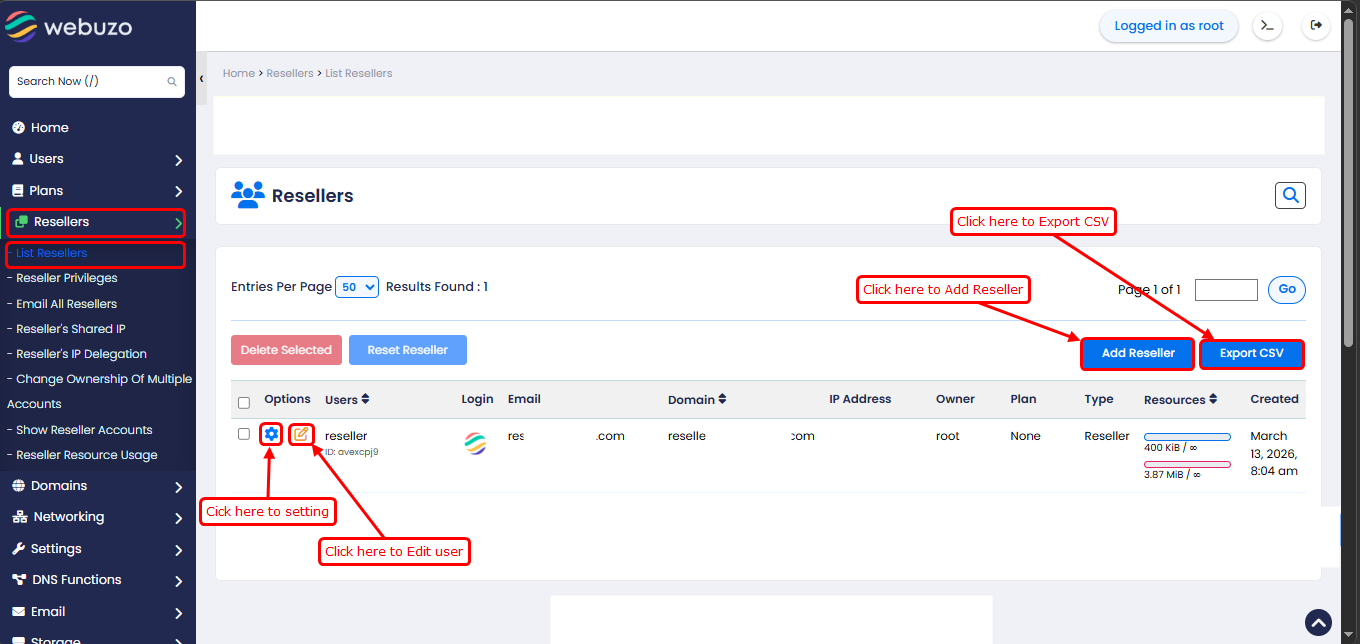Image resolution: width=1360 pixels, height=644 pixels.
Task: Click the edit user pencil icon
Action: (x=301, y=434)
